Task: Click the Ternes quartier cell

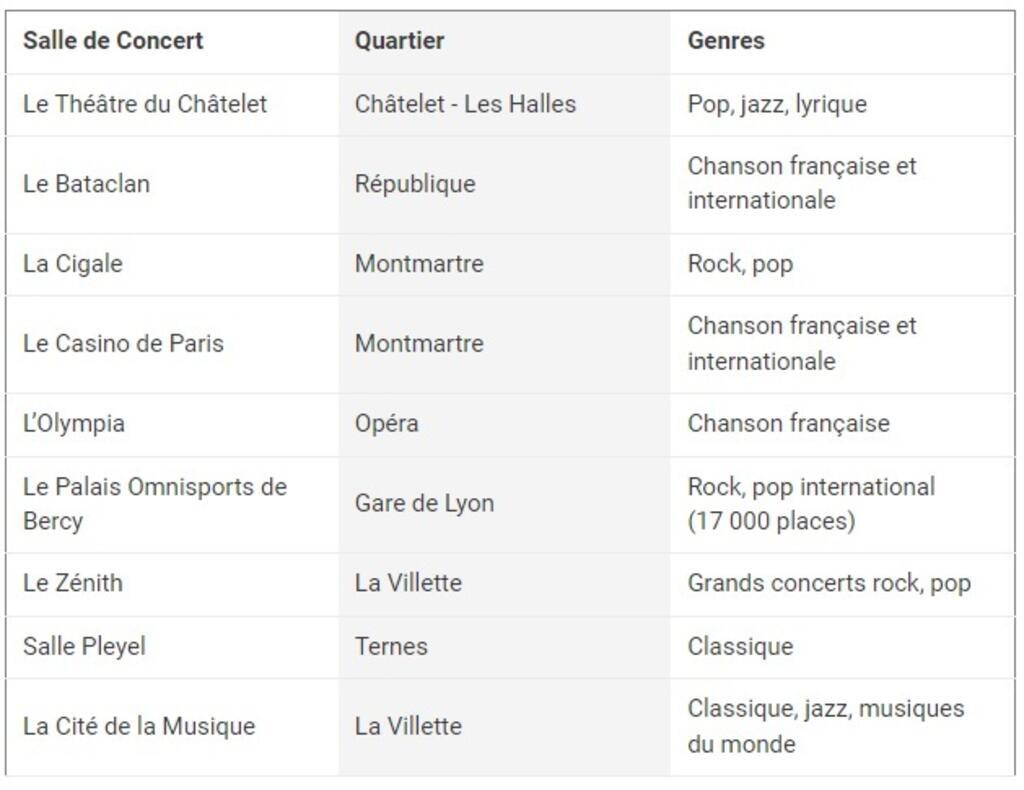Action: point(504,647)
